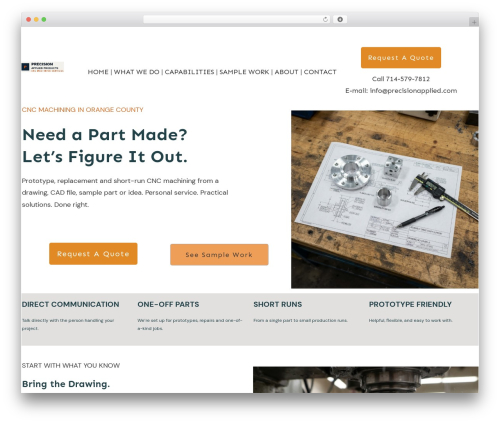500x423 pixels.
Task: Go to the HOME nav item
Action: click(98, 72)
